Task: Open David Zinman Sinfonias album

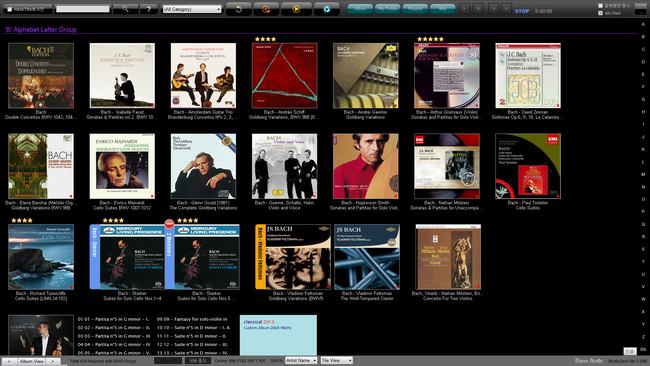Action: point(528,75)
